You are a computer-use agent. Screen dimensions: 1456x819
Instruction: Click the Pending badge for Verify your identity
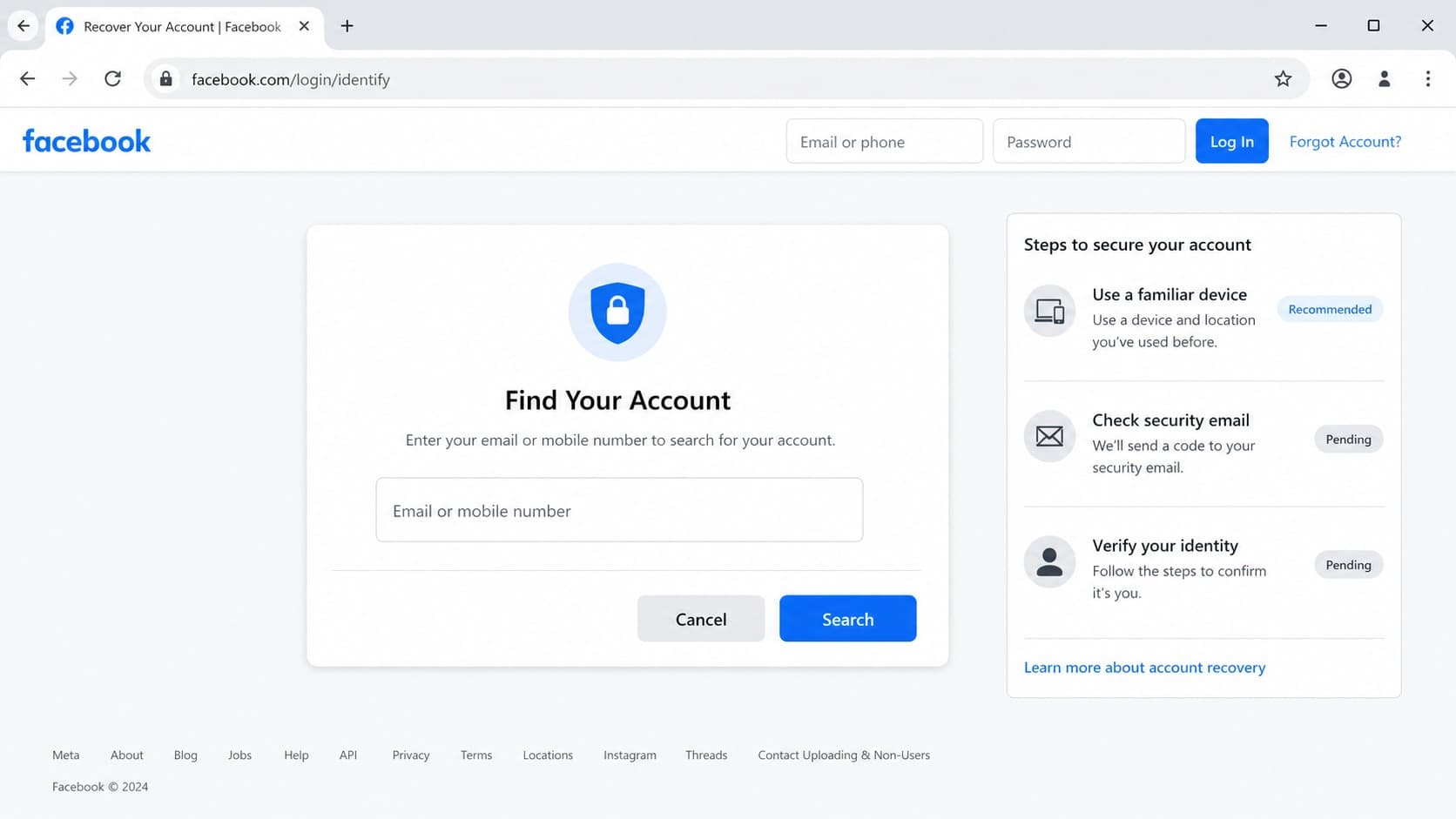coord(1348,565)
